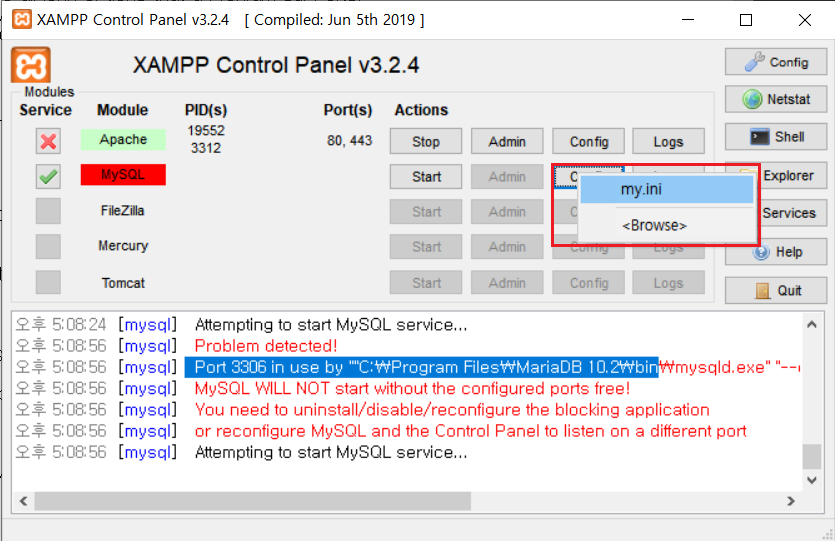Click the log vertical scrollbar thumb
Viewport: 835px width, 541px height.
[812, 456]
